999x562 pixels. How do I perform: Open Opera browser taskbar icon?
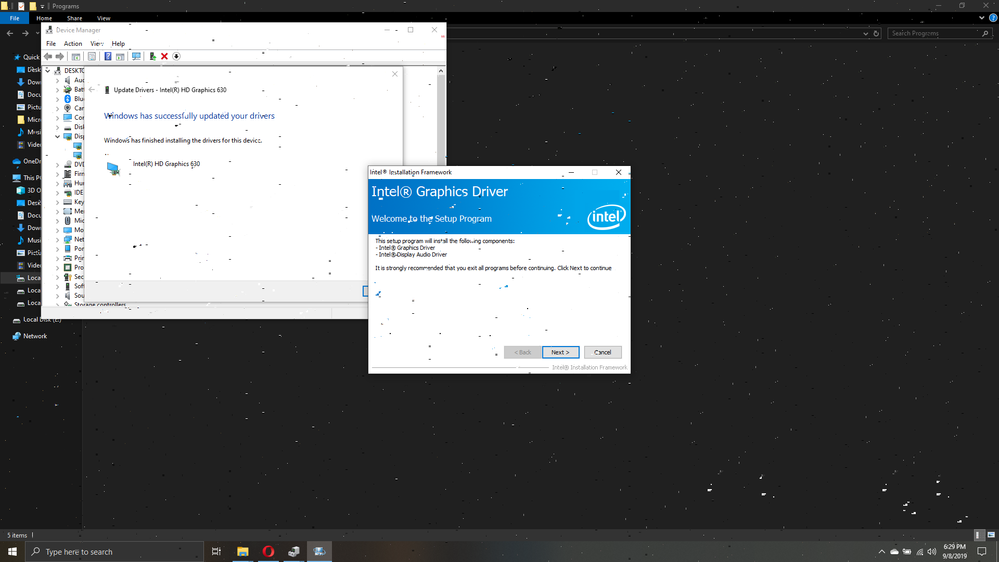click(x=268, y=552)
